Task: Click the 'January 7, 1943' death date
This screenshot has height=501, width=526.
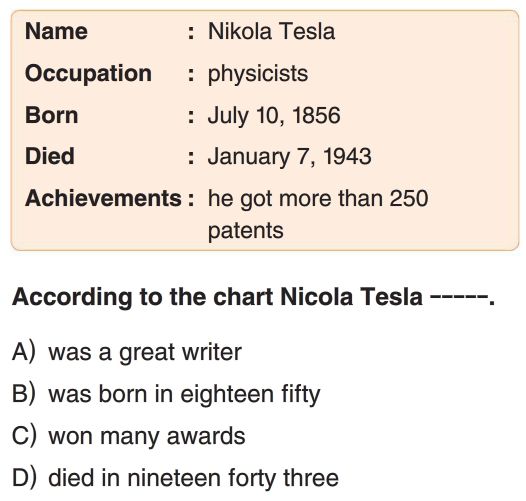Action: tap(290, 157)
